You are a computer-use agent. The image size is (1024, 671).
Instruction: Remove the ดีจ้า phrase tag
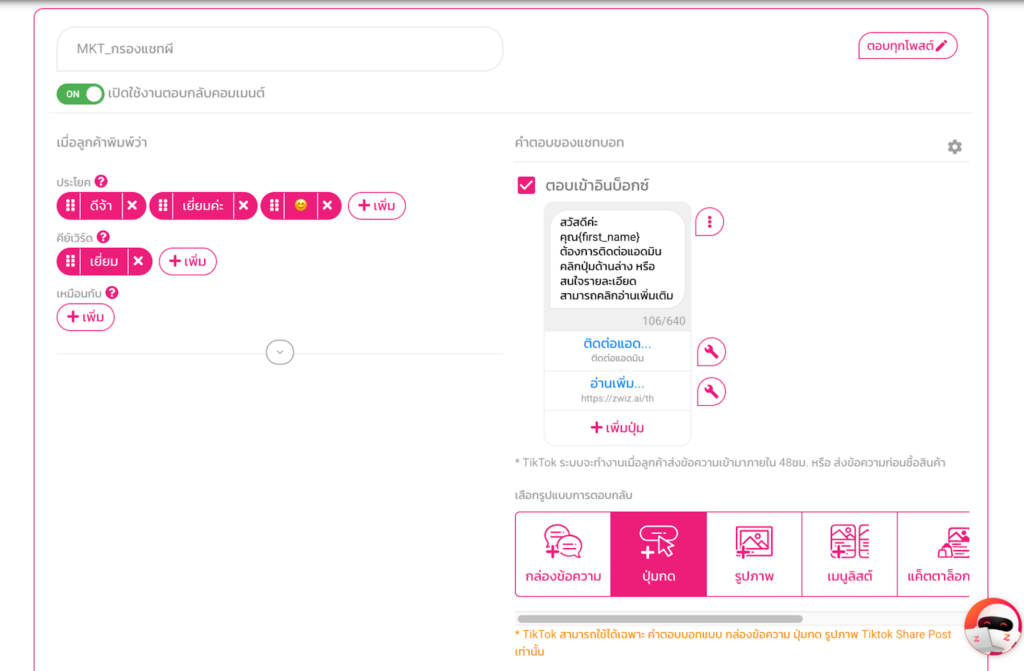tap(132, 206)
